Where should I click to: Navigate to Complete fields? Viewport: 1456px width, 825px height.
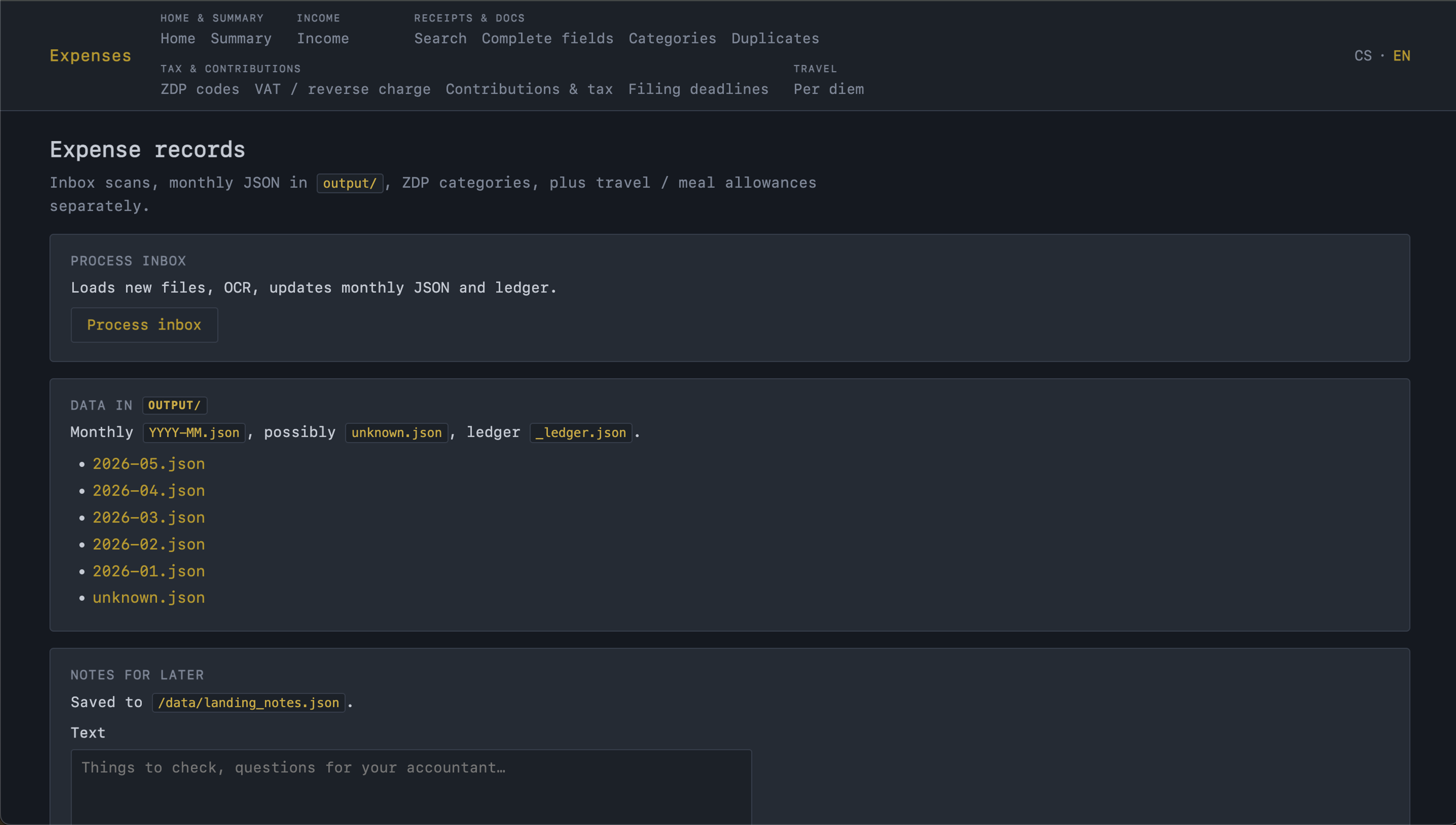548,39
